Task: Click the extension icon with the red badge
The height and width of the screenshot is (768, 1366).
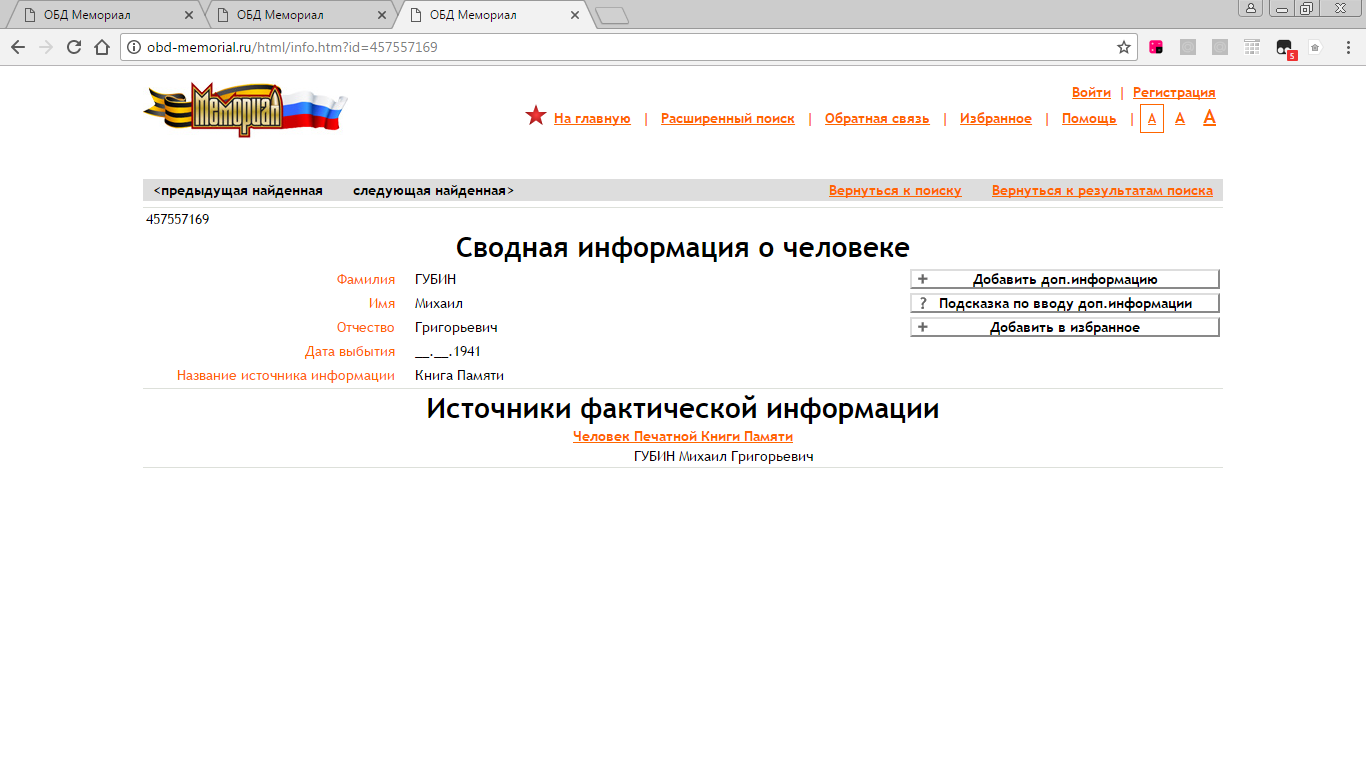Action: click(1285, 48)
